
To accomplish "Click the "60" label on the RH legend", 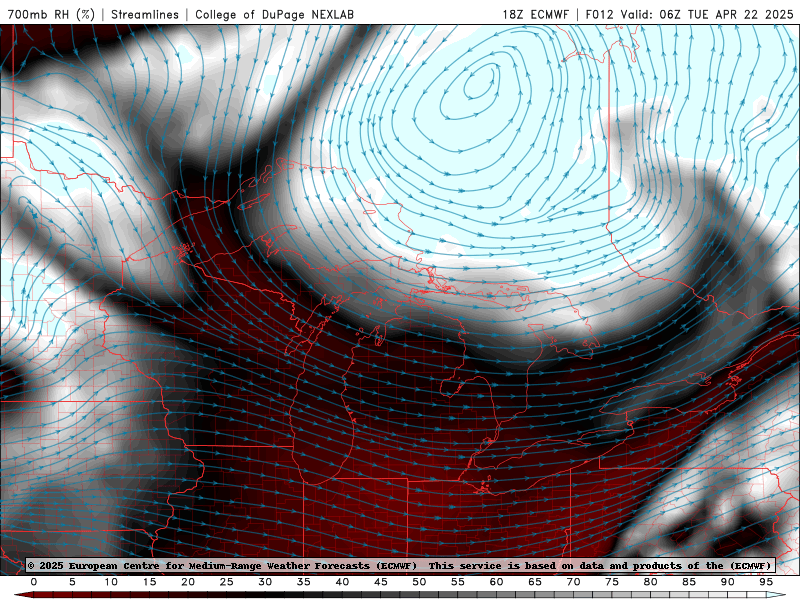I will click(x=496, y=582).
